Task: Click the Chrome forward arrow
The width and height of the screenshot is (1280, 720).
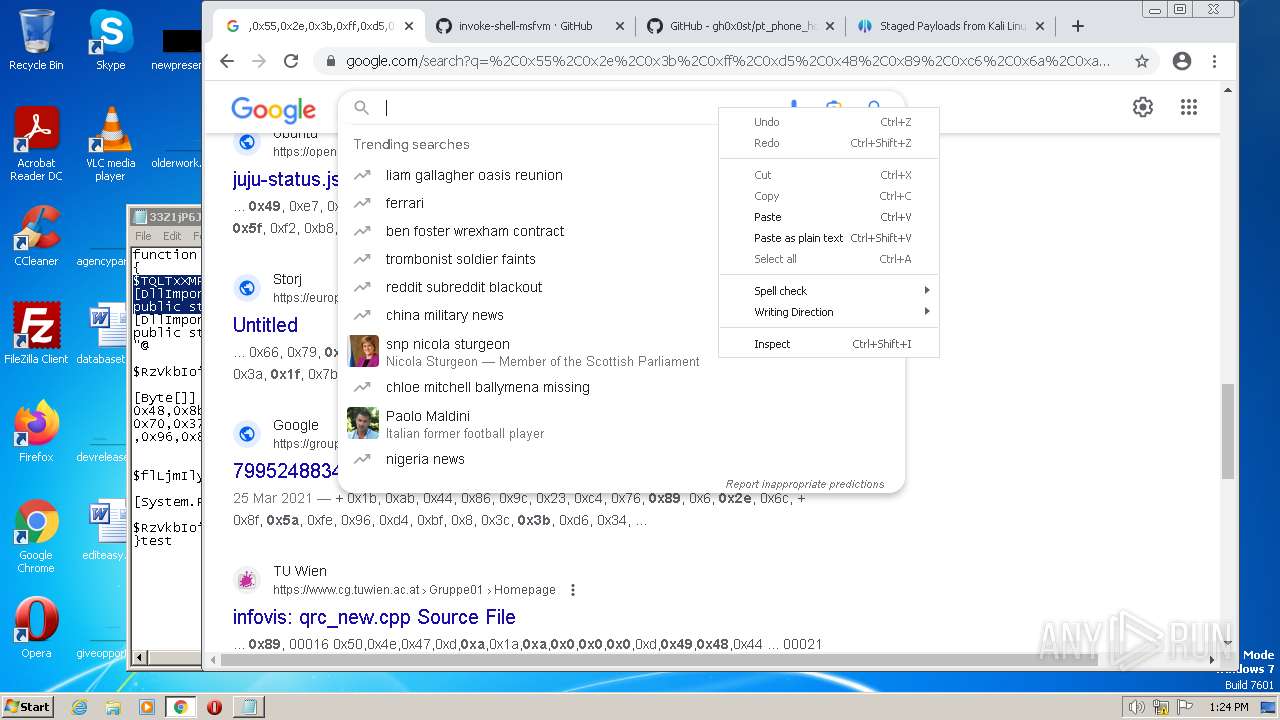Action: [x=259, y=61]
